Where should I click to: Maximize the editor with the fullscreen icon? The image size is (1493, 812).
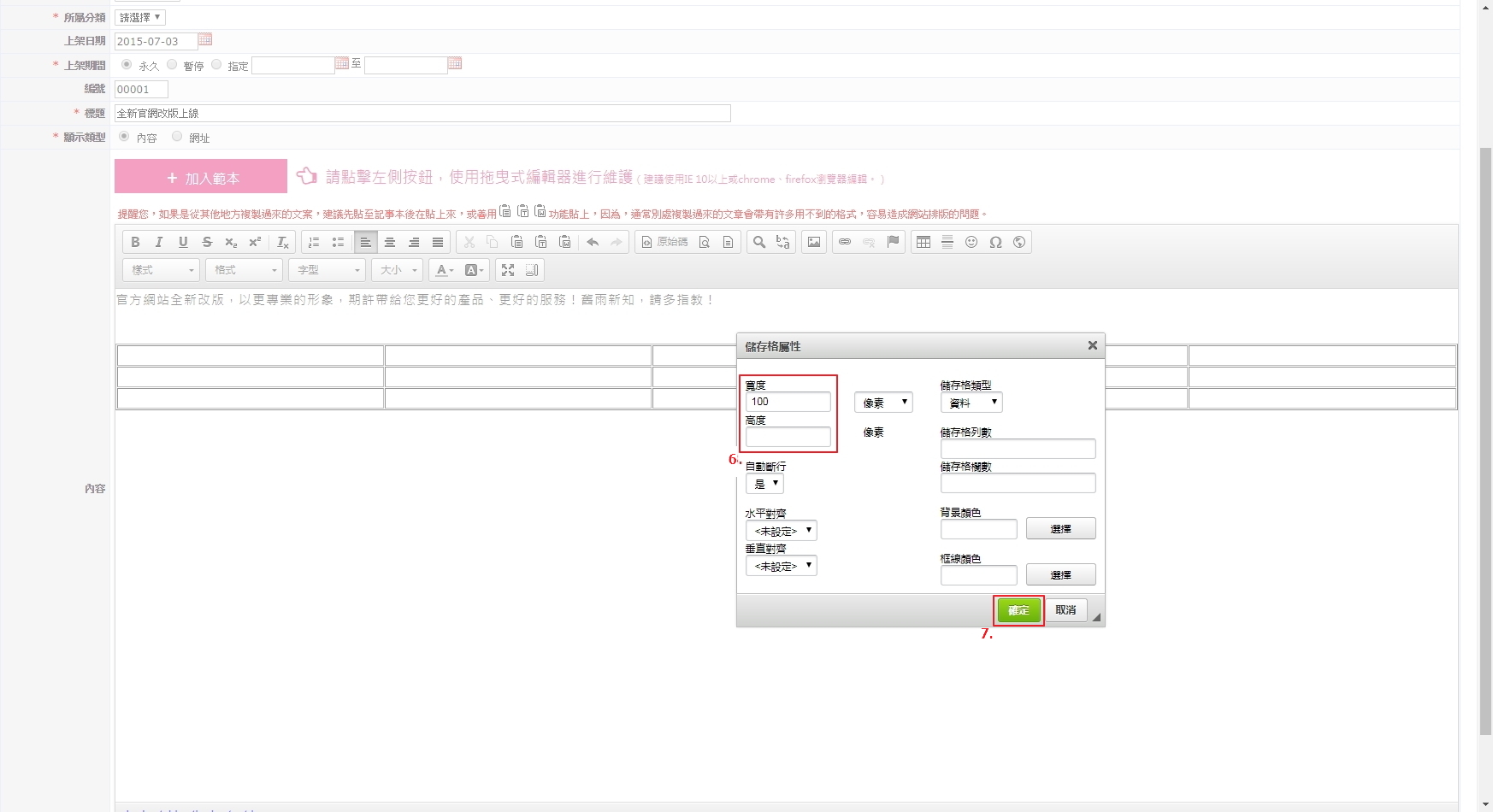(508, 270)
